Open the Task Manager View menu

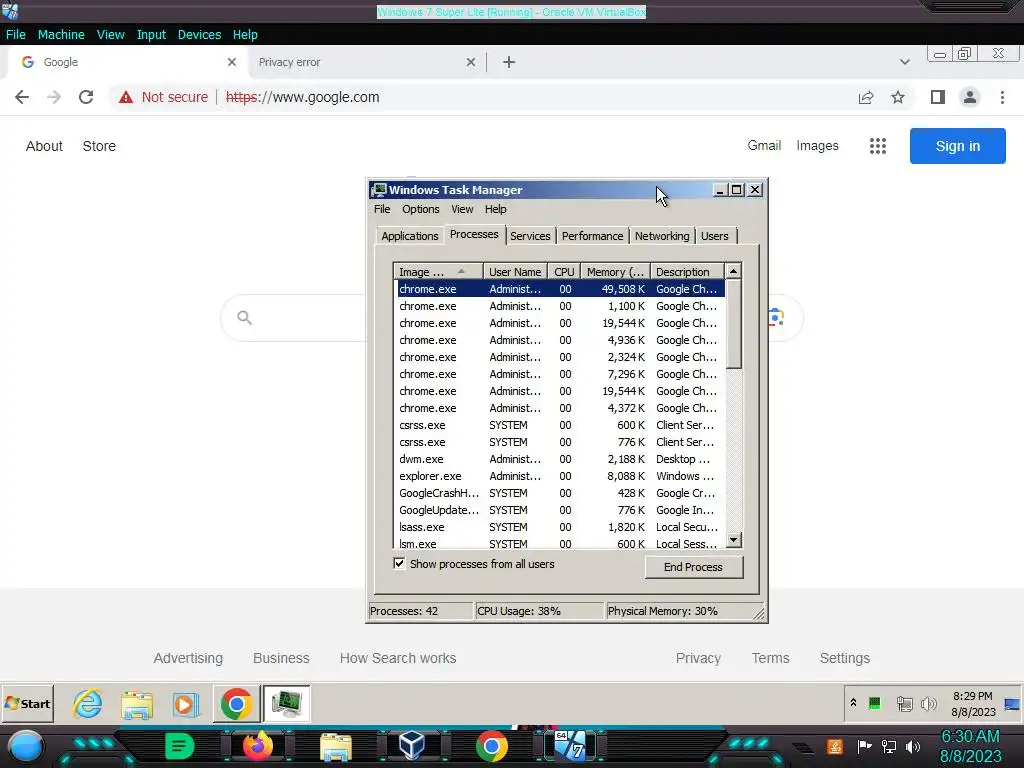[x=462, y=209]
